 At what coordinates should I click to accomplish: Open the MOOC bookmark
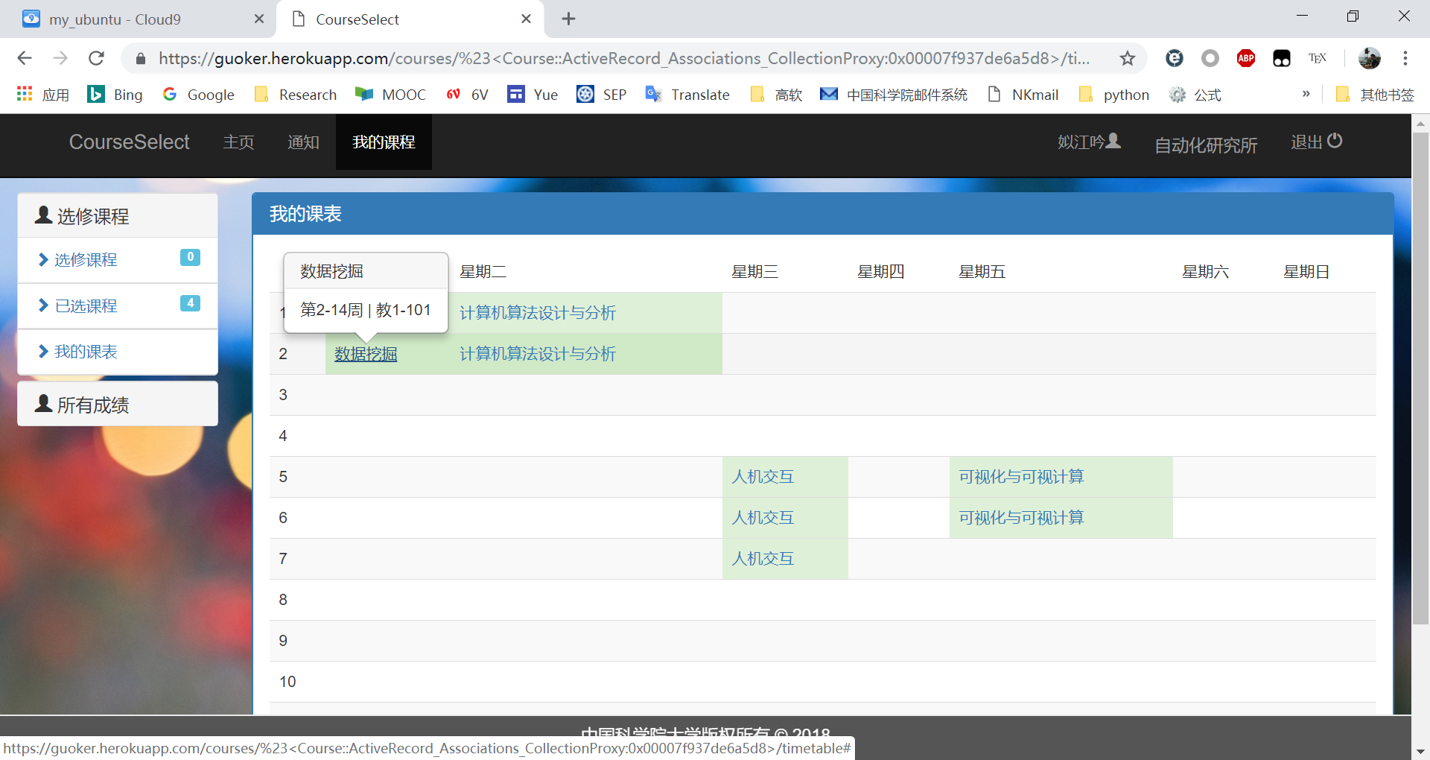(x=390, y=94)
